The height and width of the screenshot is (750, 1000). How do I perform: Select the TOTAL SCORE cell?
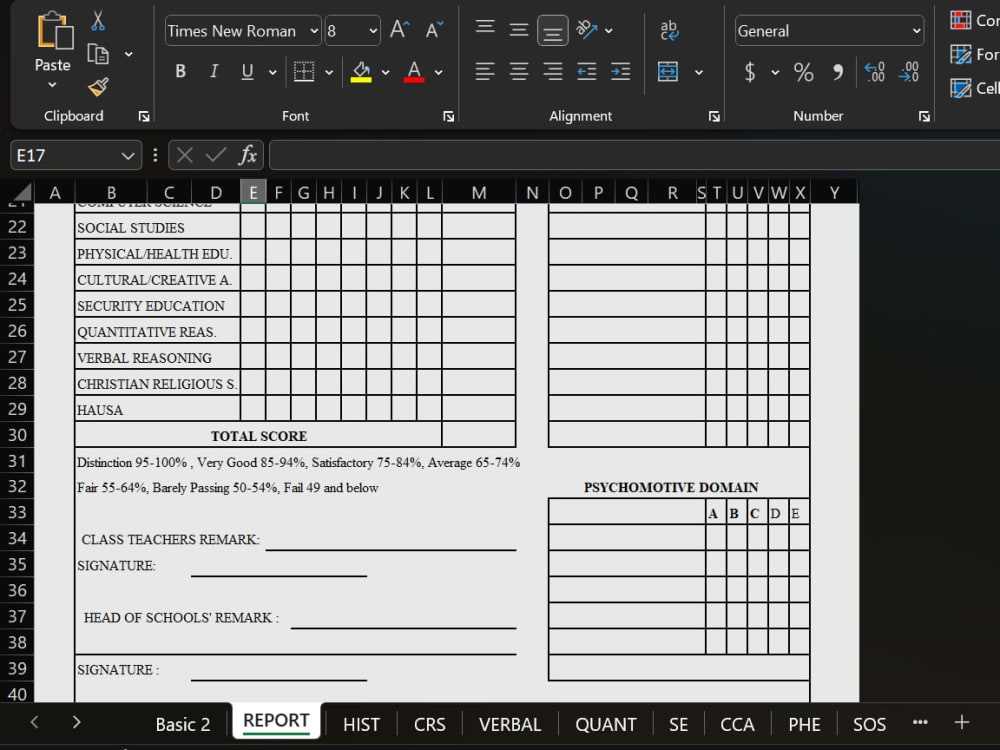[x=258, y=435]
